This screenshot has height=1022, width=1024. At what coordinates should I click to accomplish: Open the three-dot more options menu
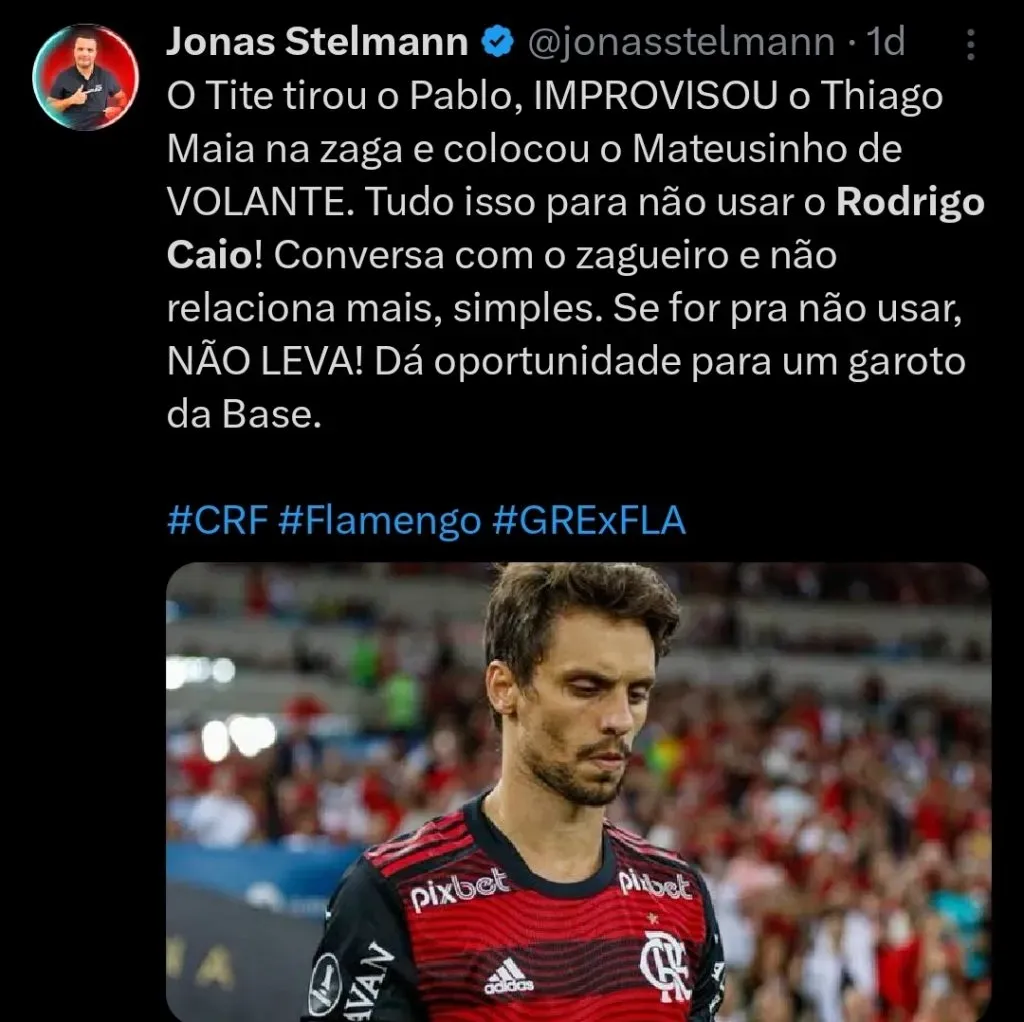pos(971,44)
